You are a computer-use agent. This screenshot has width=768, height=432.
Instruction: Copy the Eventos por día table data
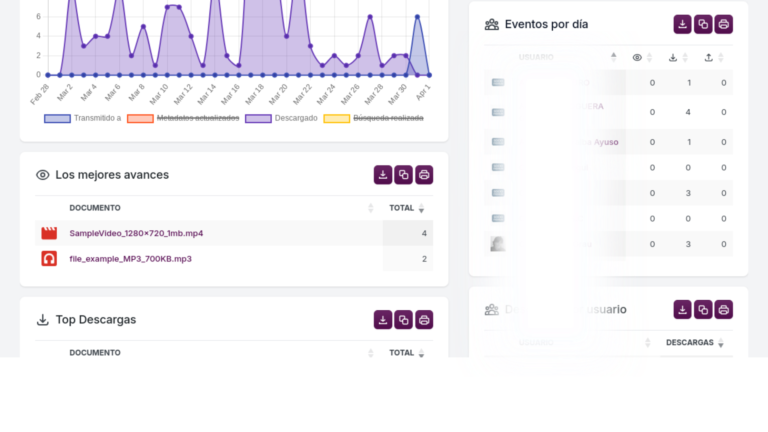(703, 24)
